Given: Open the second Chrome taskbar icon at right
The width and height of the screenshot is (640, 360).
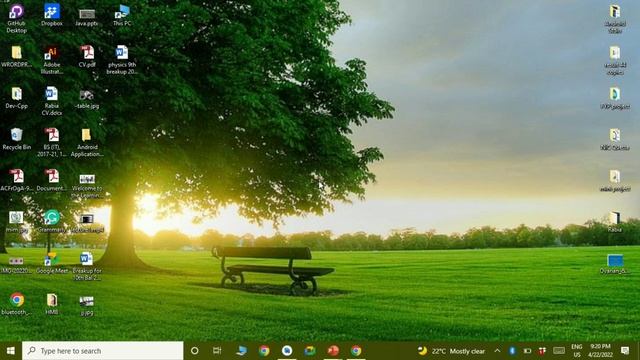Looking at the screenshot, I should [x=356, y=351].
